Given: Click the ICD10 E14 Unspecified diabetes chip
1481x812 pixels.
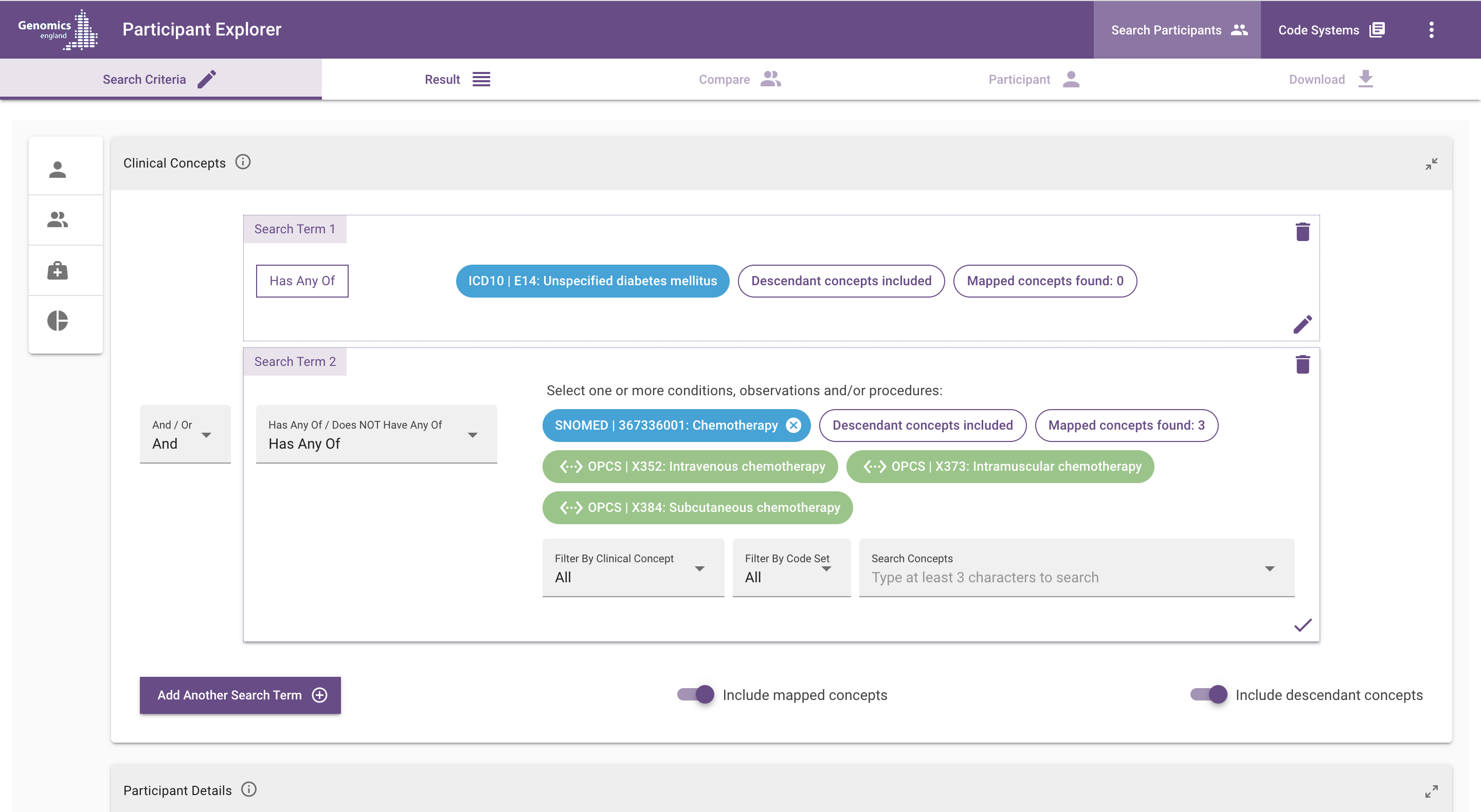Looking at the screenshot, I should tap(593, 281).
